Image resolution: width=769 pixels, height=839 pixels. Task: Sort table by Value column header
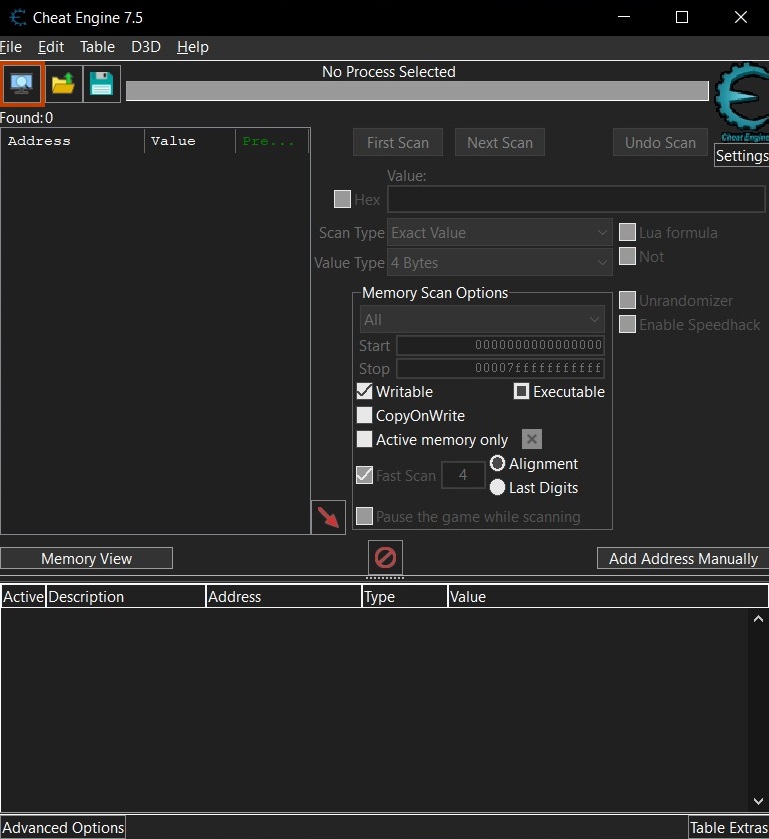pos(607,597)
